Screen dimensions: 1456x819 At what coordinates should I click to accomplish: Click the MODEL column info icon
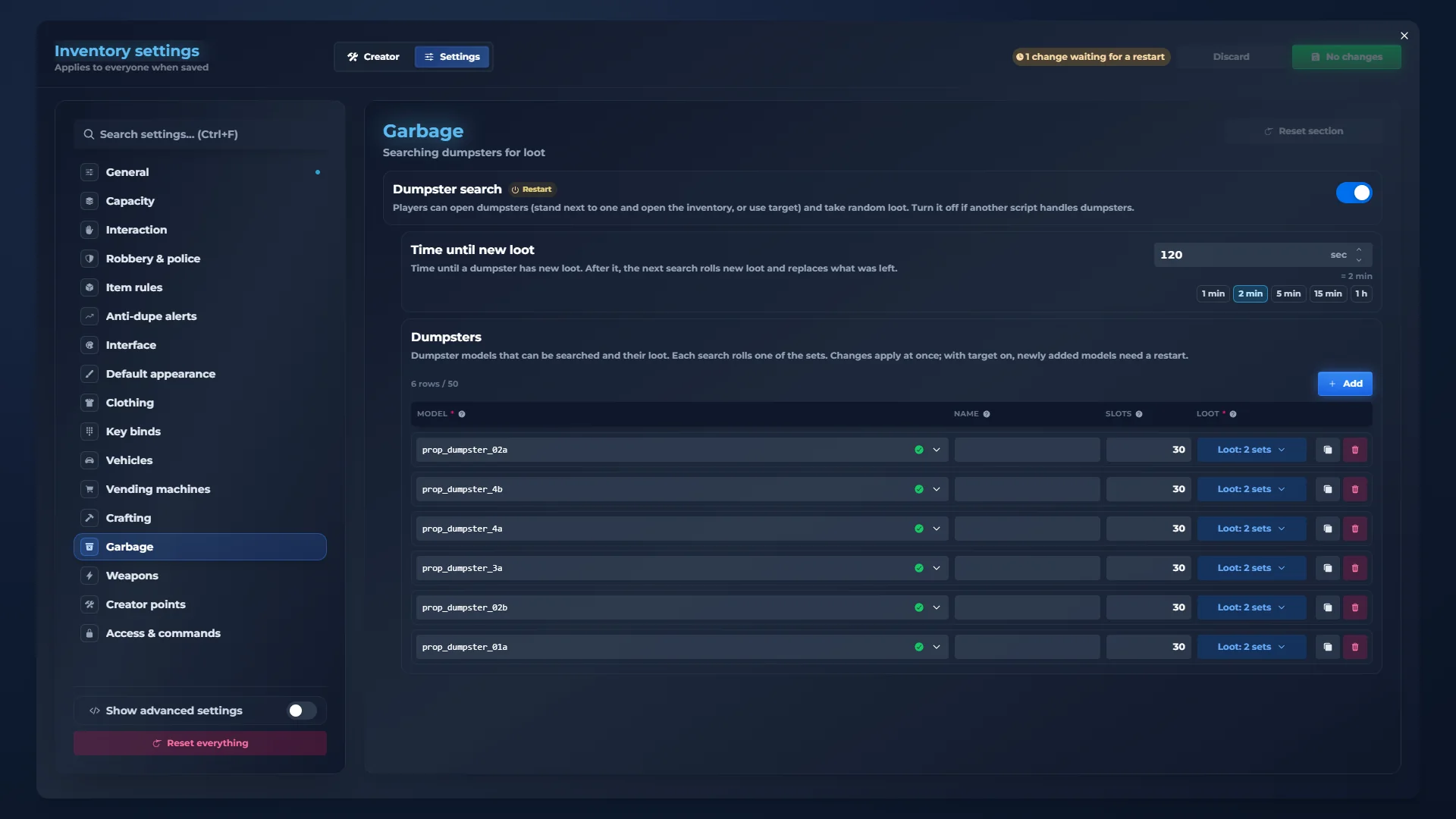(x=462, y=414)
